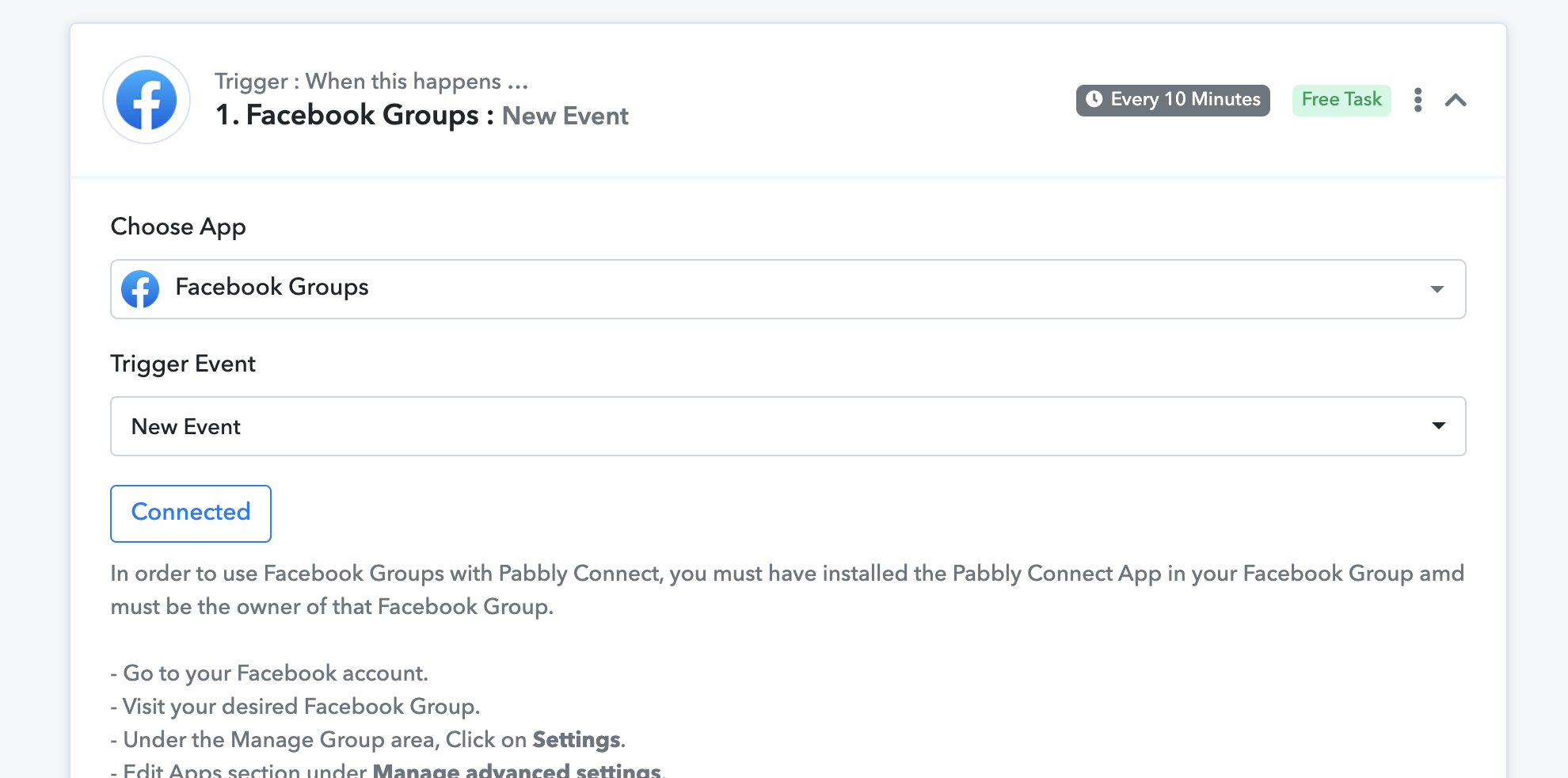Image resolution: width=1568 pixels, height=778 pixels.
Task: Click the Every 10 Minutes badge
Action: click(1173, 100)
